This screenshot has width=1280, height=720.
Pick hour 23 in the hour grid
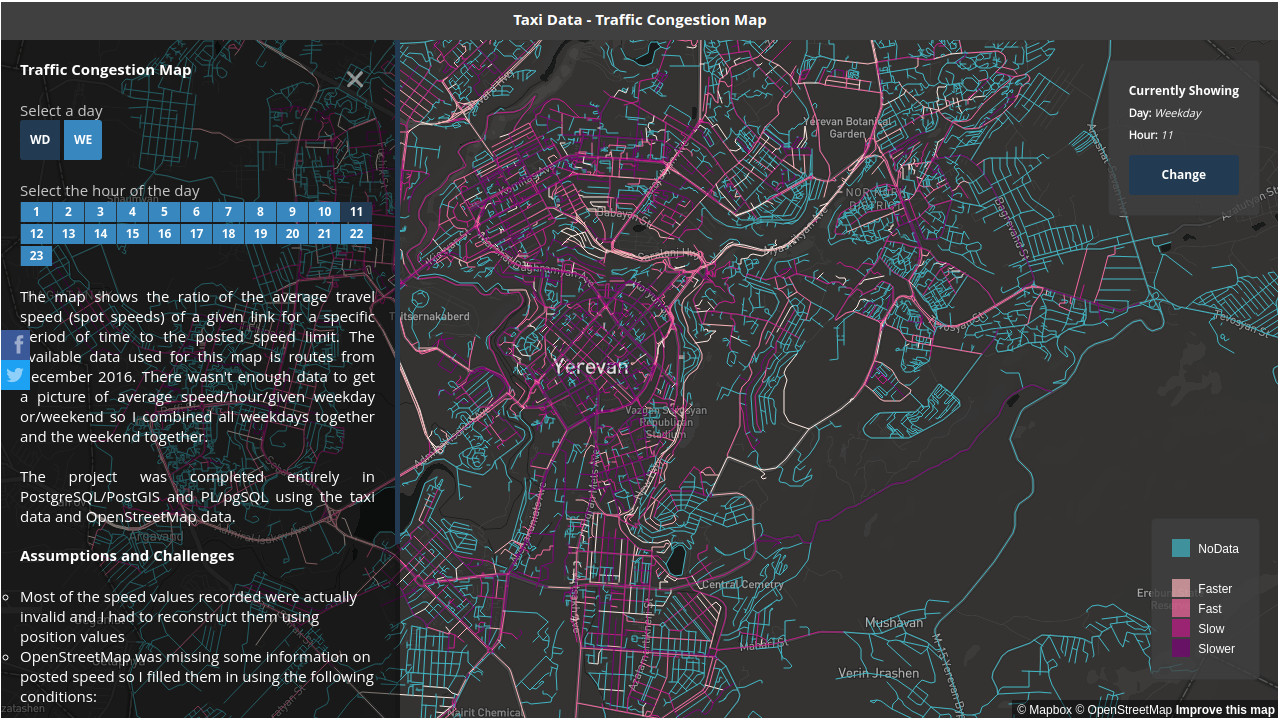coord(36,256)
